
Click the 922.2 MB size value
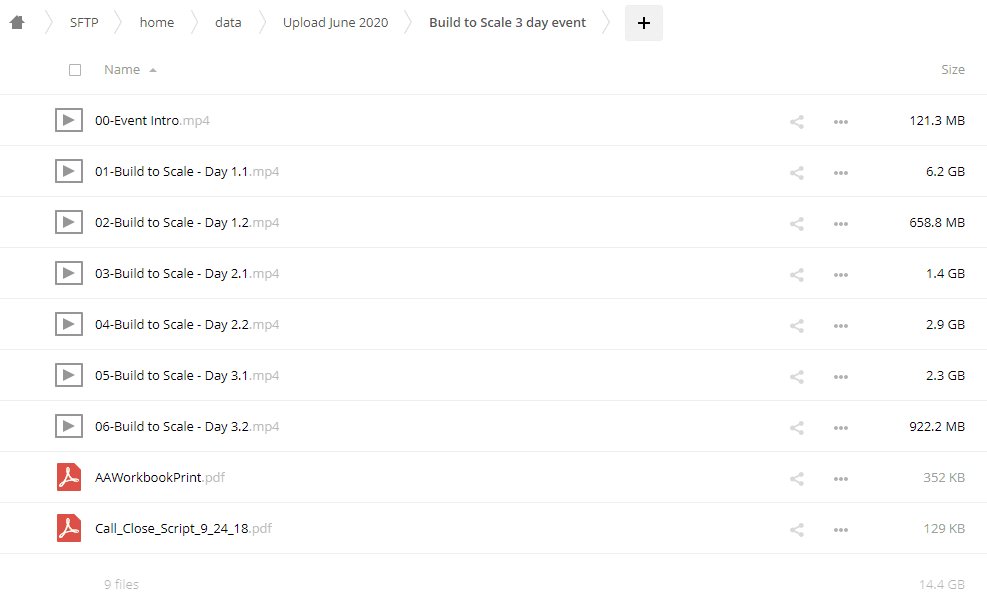coord(937,426)
